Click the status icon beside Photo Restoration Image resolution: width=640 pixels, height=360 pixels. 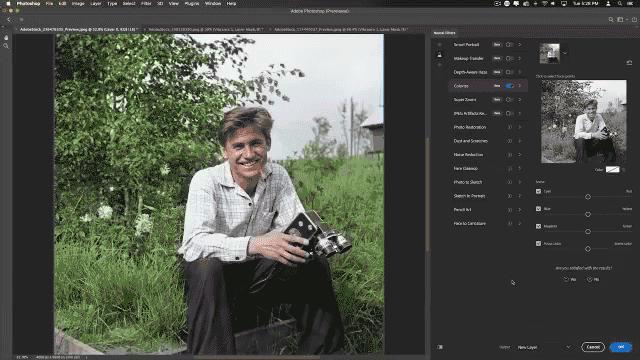click(510, 127)
